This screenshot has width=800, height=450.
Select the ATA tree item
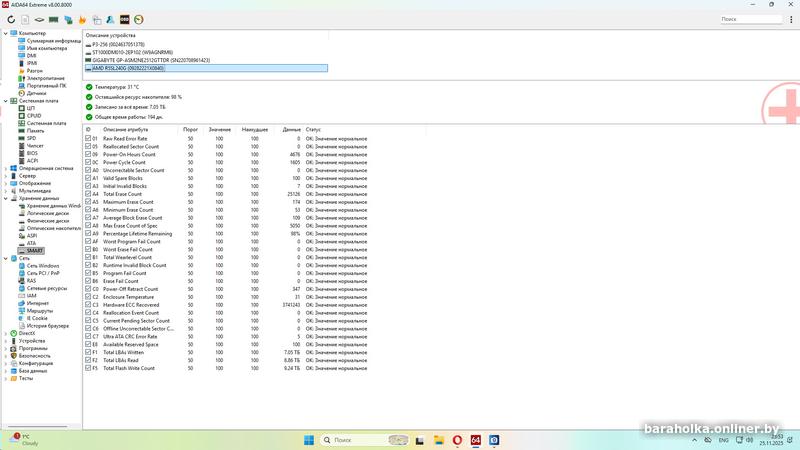pos(31,243)
